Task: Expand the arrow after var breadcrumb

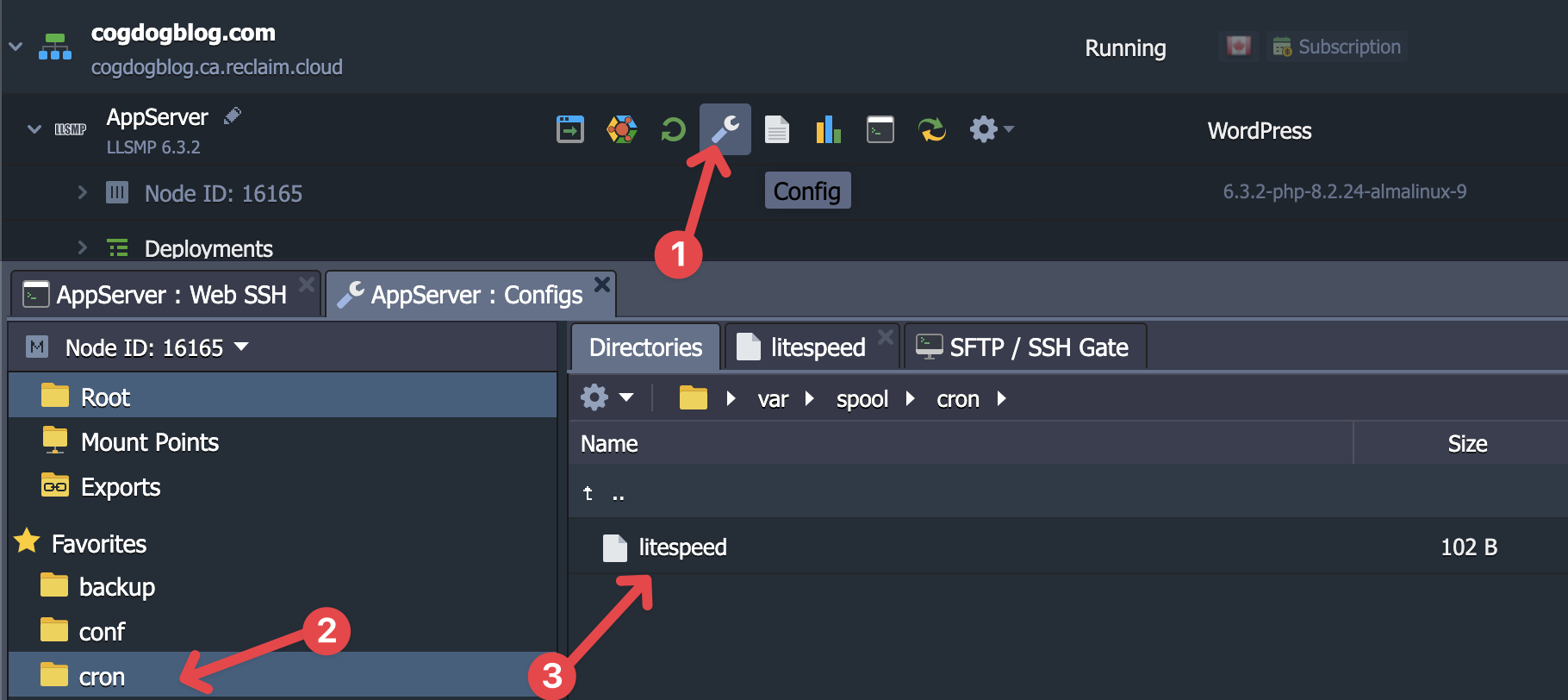Action: coord(809,398)
